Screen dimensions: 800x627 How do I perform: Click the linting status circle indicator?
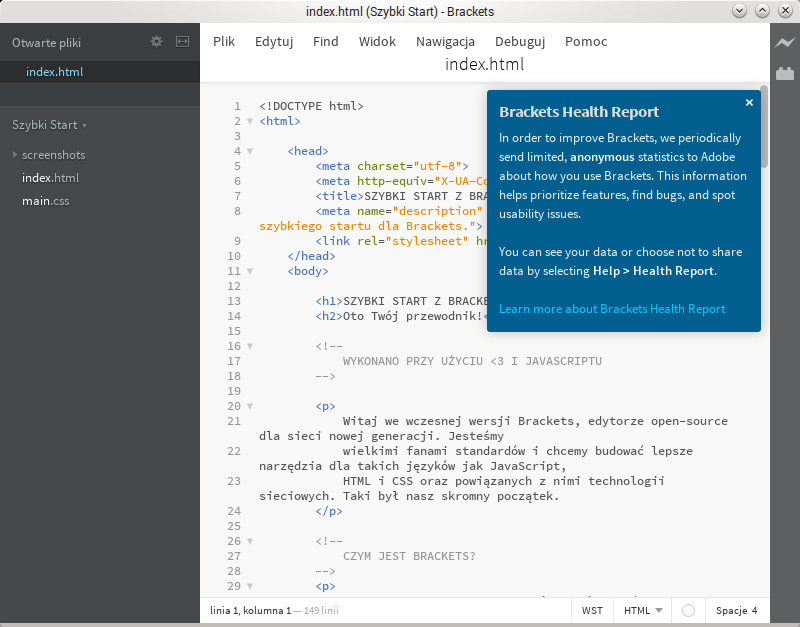[x=688, y=610]
